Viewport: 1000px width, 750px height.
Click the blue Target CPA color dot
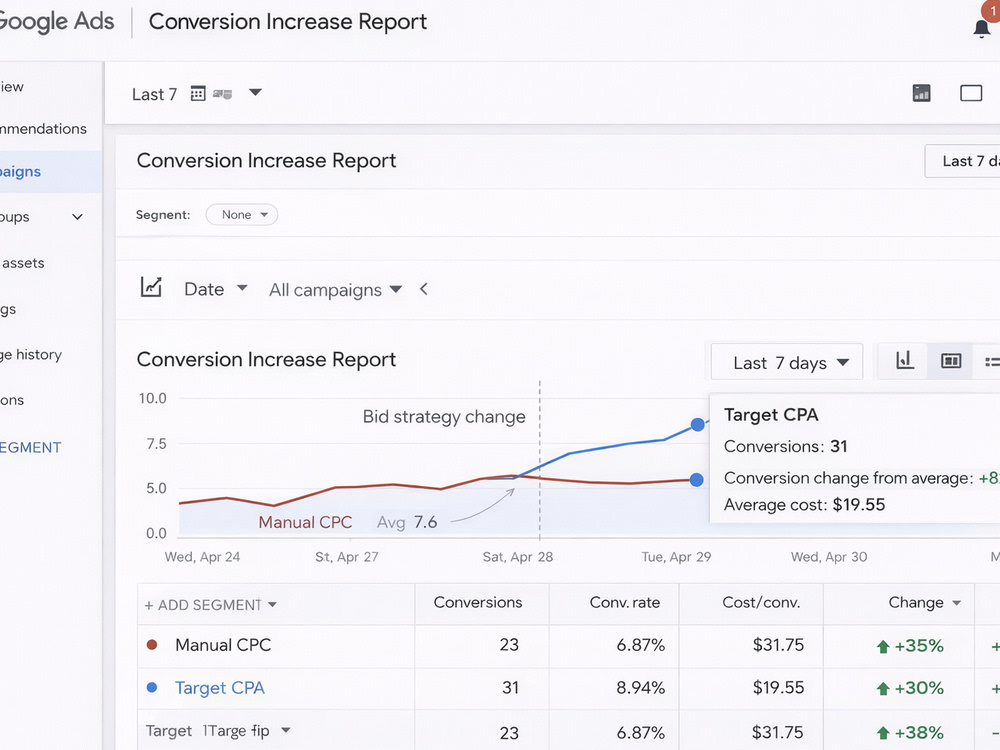coord(152,688)
